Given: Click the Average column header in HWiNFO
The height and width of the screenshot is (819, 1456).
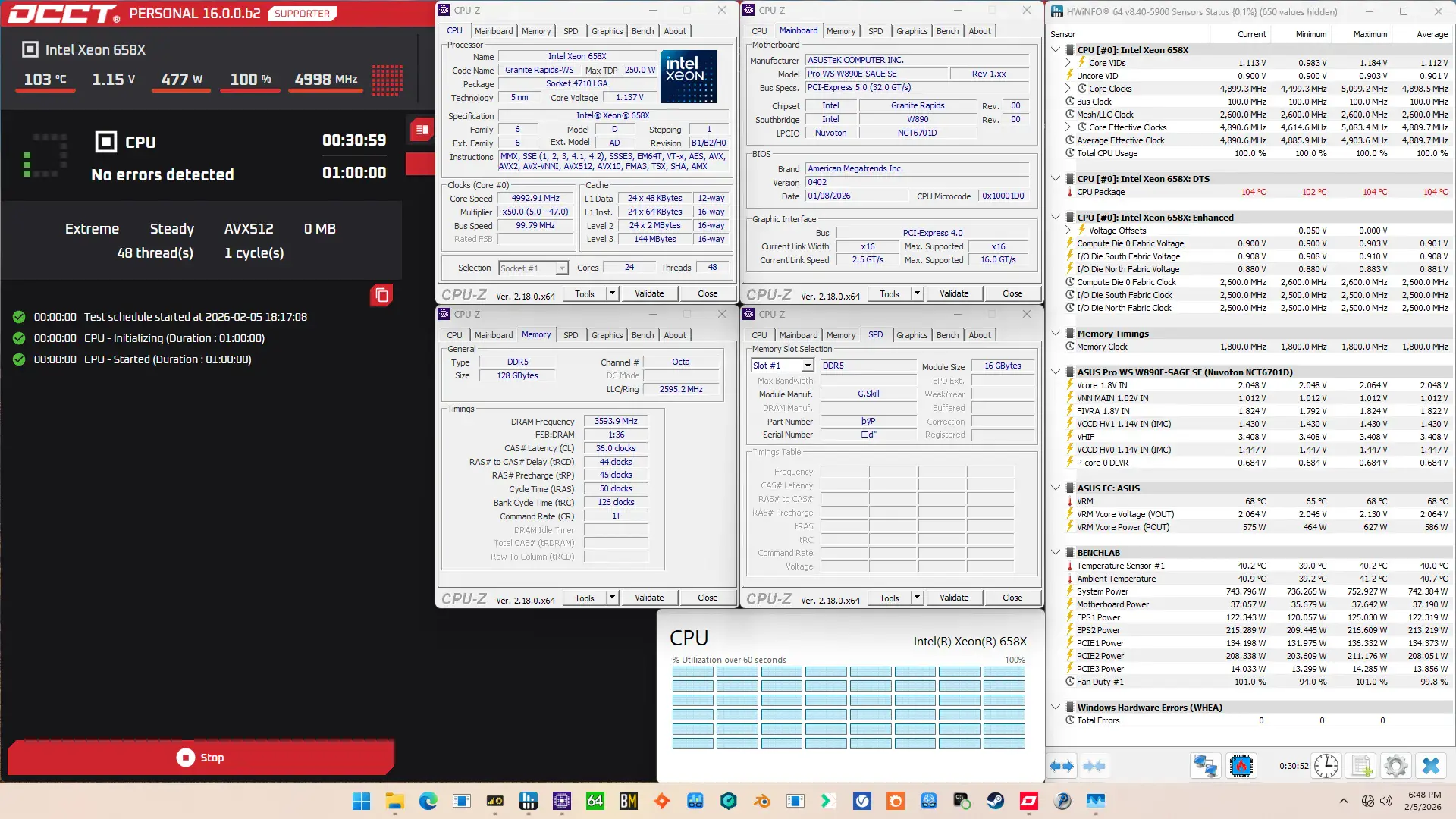Looking at the screenshot, I should [x=1432, y=34].
